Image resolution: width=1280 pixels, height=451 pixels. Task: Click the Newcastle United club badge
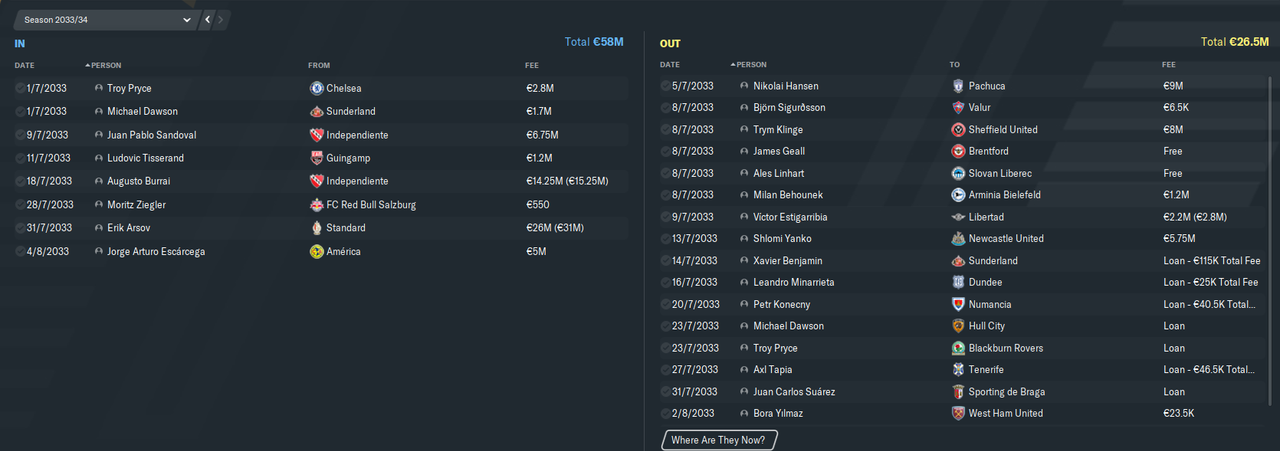pyautogui.click(x=959, y=238)
